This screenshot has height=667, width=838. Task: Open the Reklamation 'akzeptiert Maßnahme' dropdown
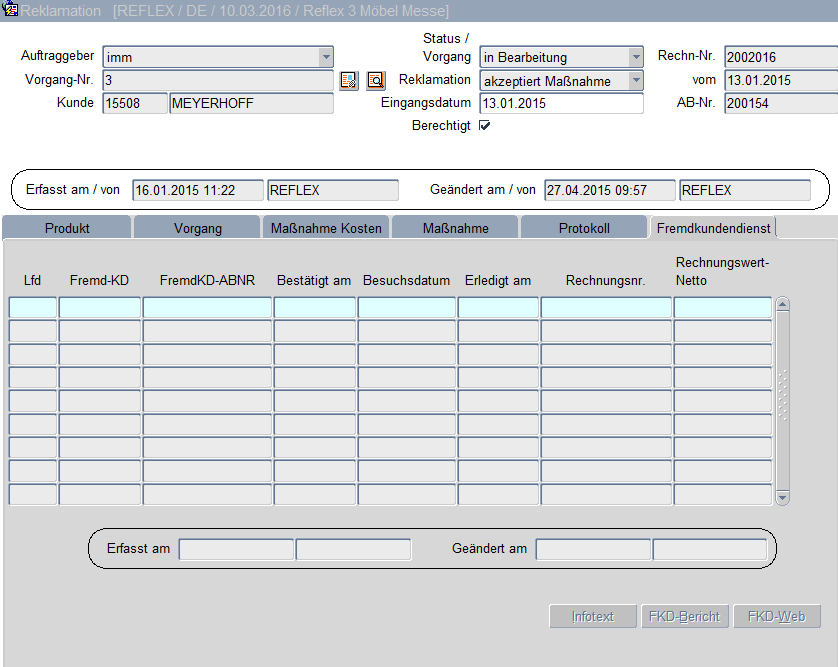click(x=635, y=80)
